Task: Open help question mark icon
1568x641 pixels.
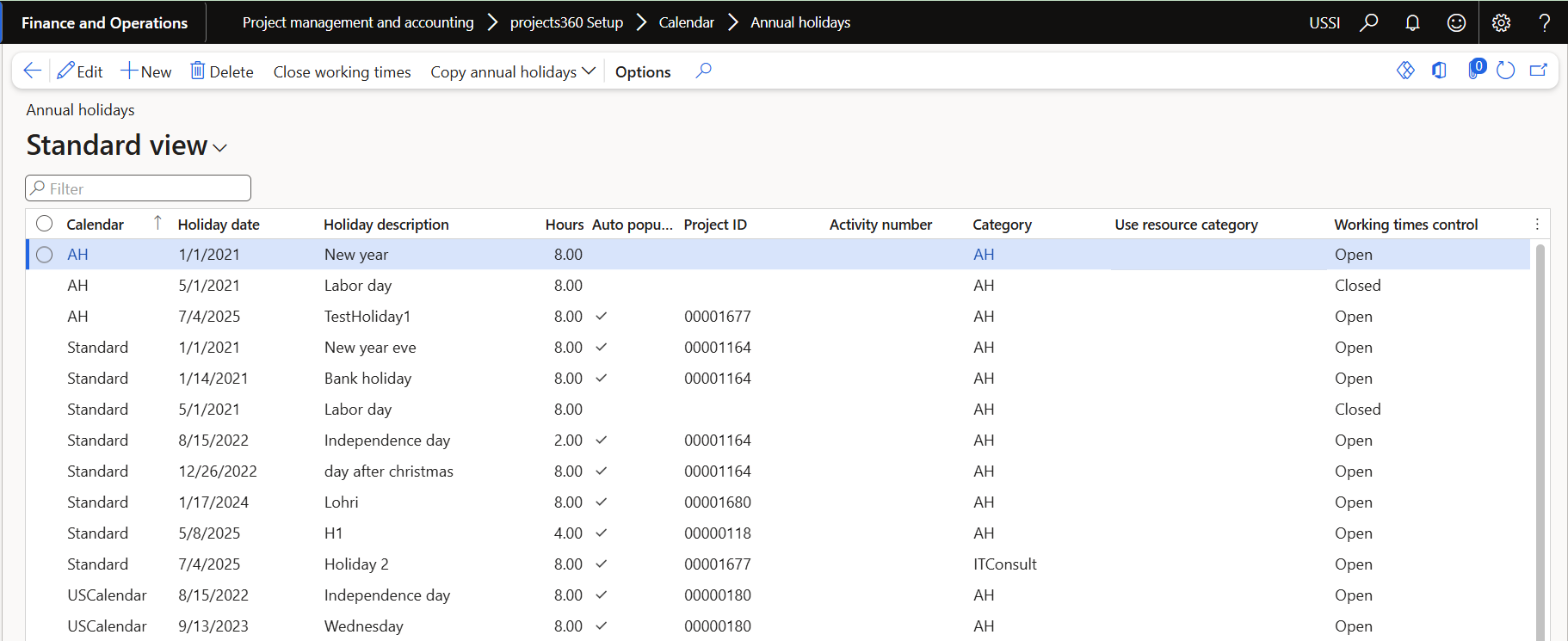Action: click(x=1544, y=23)
